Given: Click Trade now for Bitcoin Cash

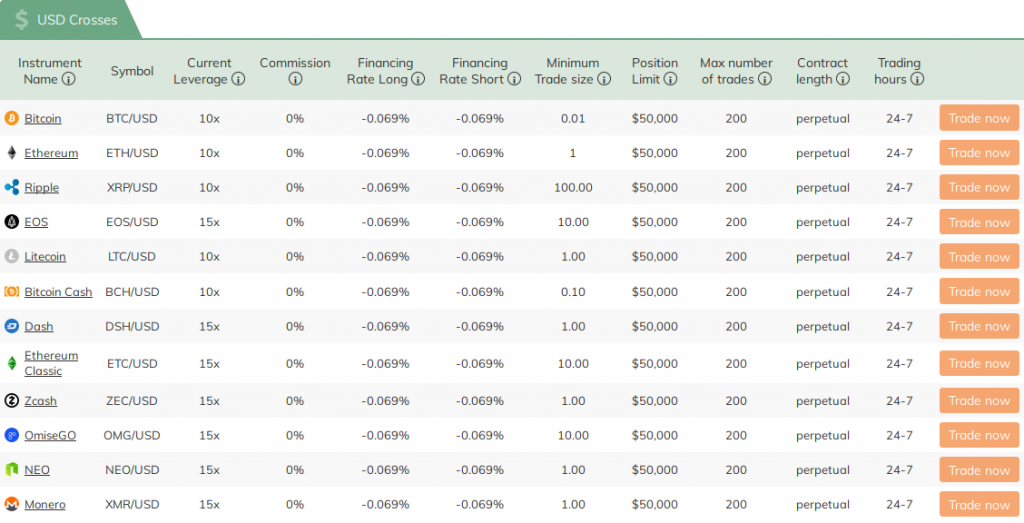Looking at the screenshot, I should click(x=979, y=292).
